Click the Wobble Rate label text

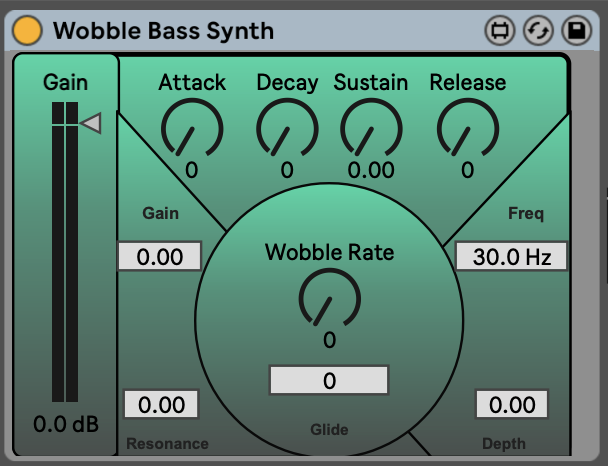point(329,252)
